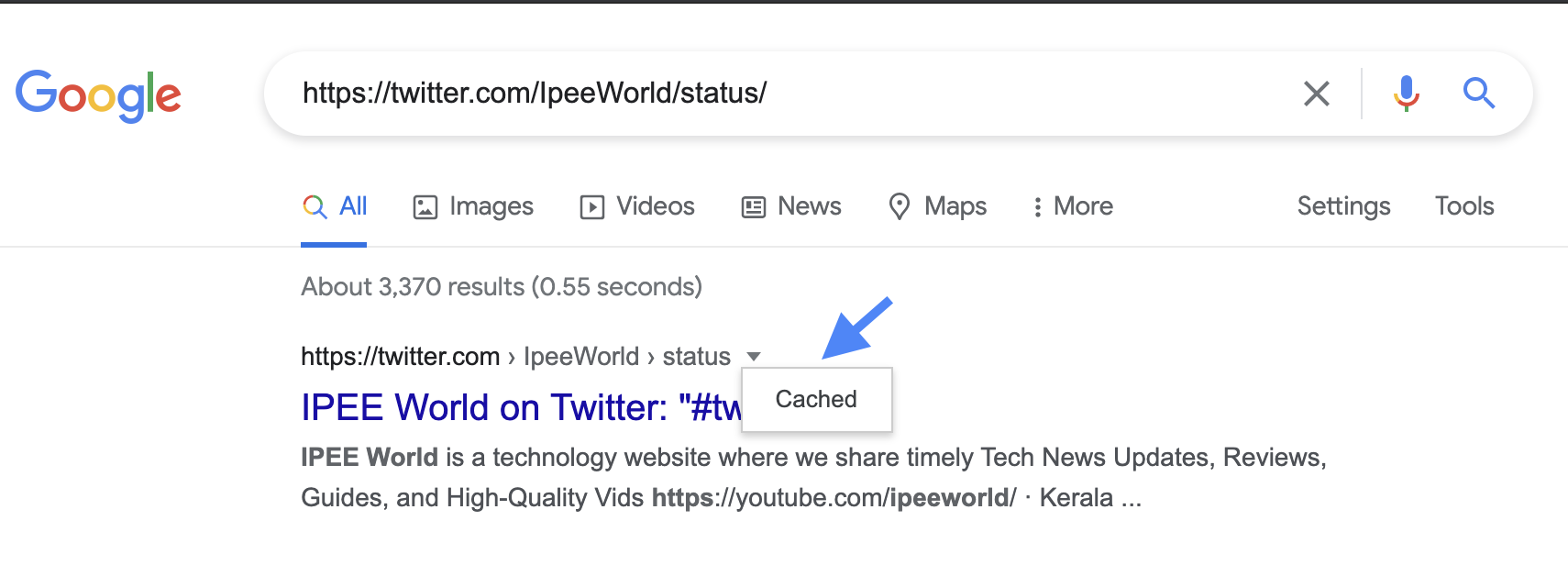This screenshot has width=1568, height=576.
Task: Click the twitter.com breadcrumb URL
Action: [x=398, y=356]
